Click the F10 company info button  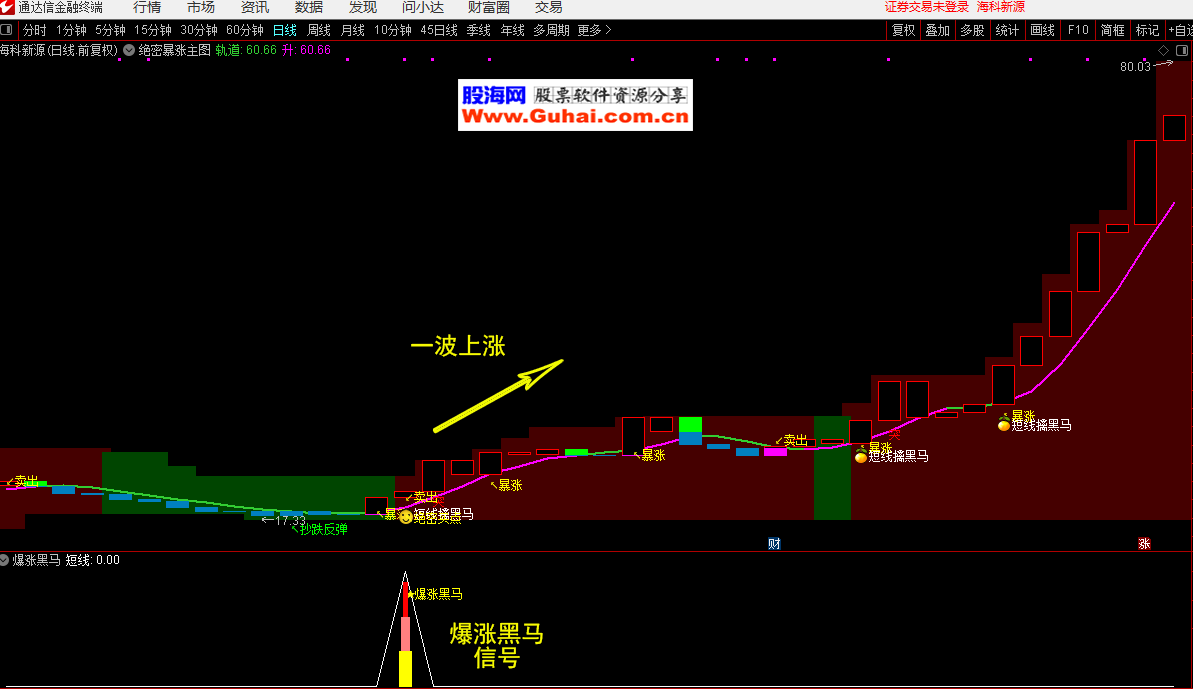tap(1078, 30)
